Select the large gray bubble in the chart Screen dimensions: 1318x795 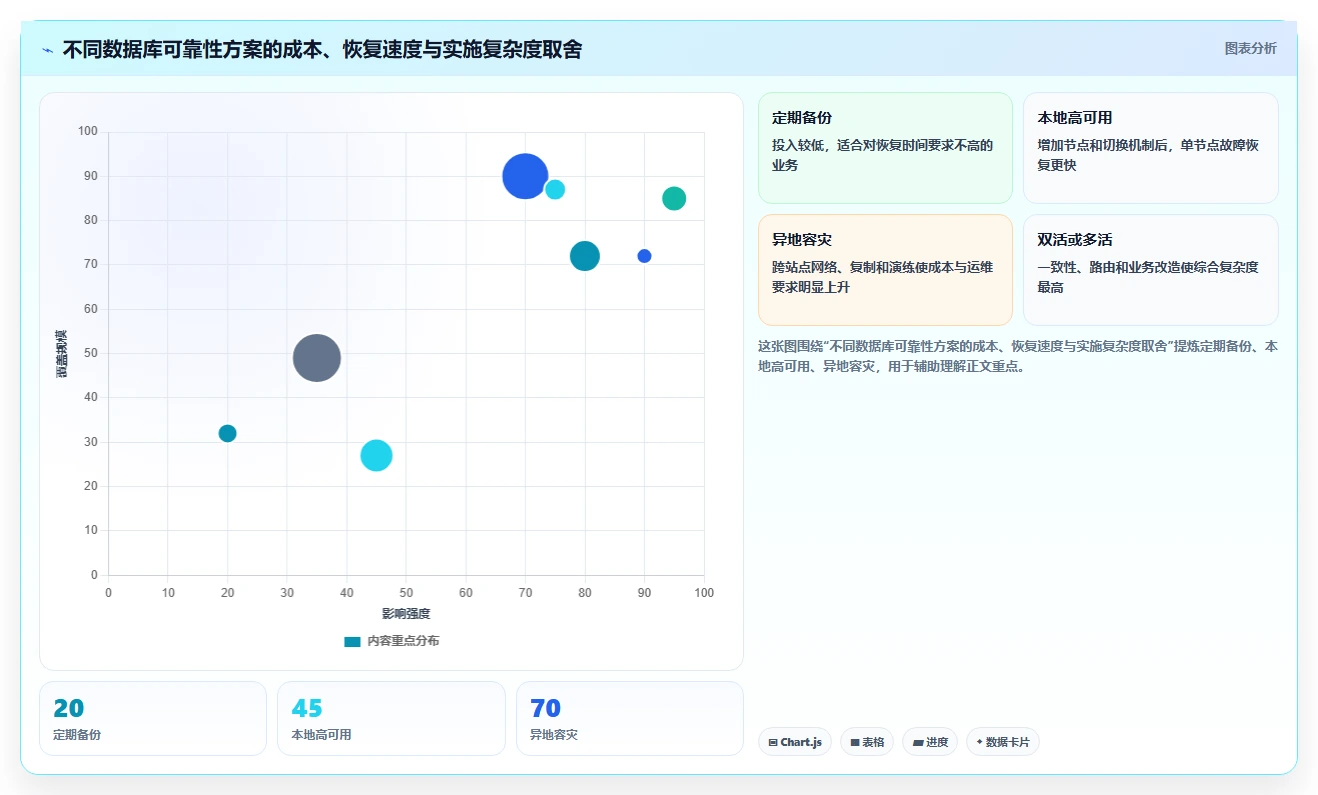(x=317, y=358)
